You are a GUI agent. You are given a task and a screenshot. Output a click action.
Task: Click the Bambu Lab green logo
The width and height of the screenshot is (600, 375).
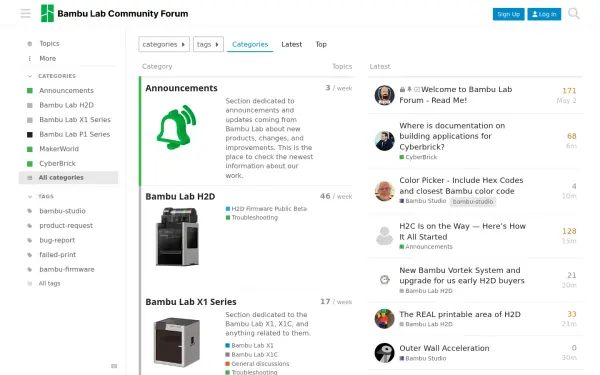point(47,13)
